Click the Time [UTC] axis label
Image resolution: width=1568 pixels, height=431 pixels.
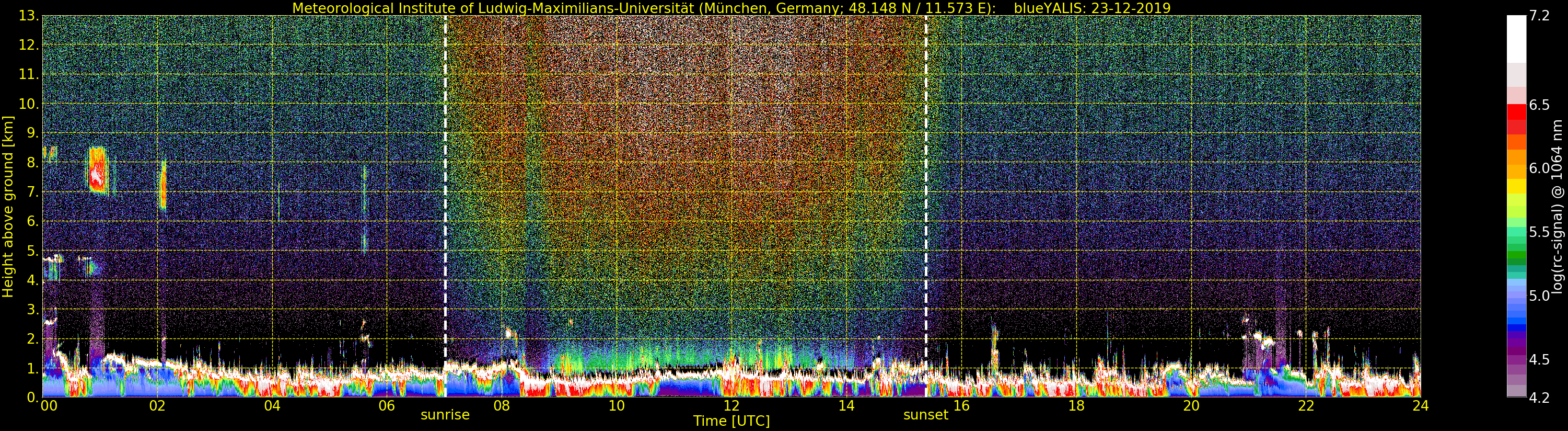point(731,421)
